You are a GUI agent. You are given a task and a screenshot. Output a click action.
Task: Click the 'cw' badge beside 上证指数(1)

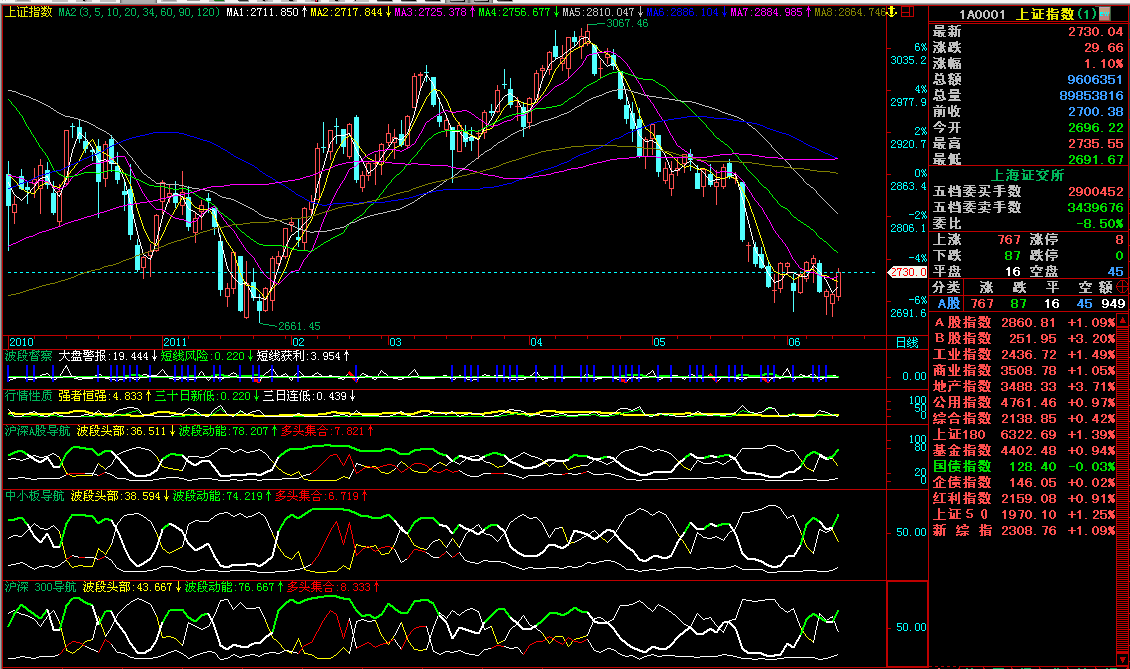click(x=1104, y=14)
